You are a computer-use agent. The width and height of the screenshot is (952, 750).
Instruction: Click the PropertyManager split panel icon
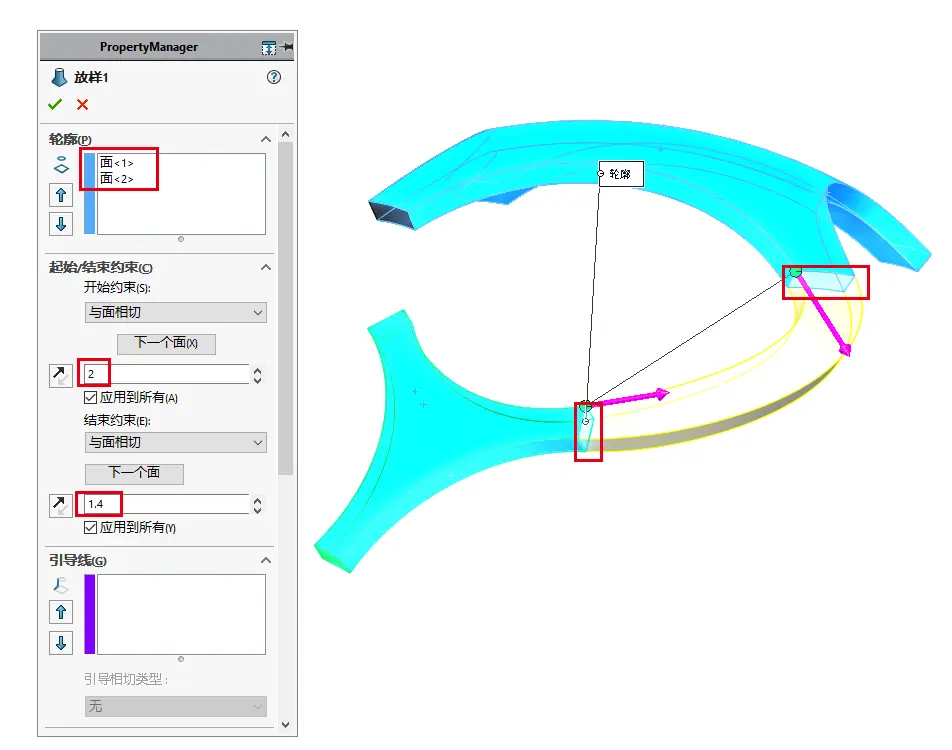[x=269, y=47]
